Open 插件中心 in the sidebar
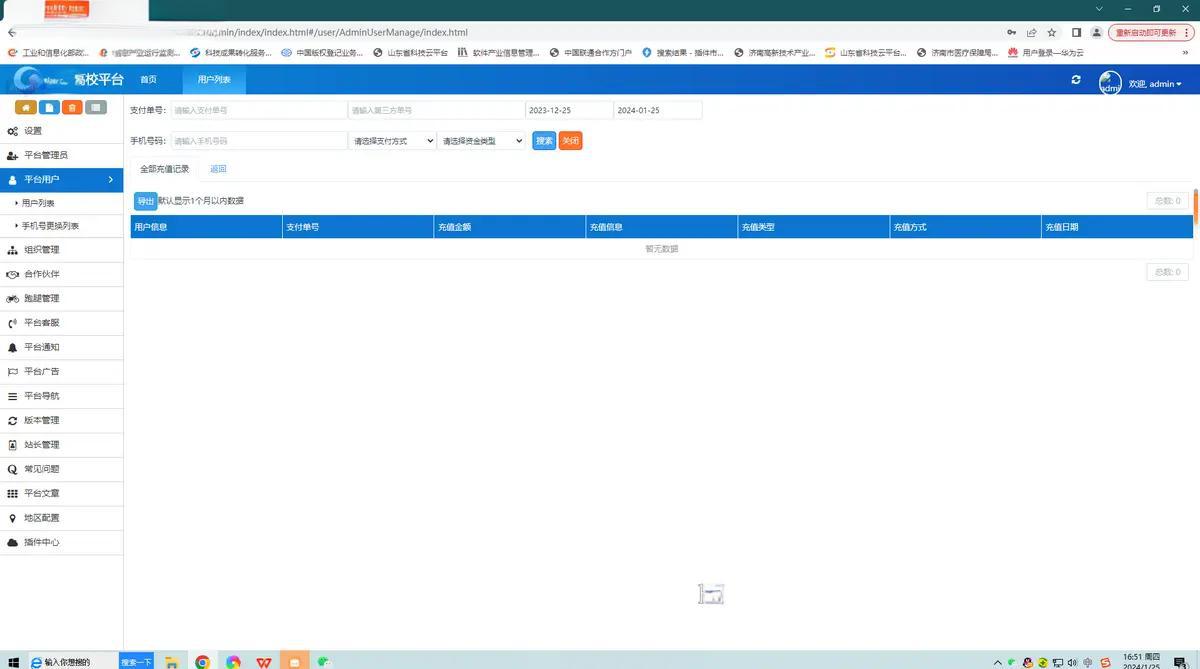Viewport: 1200px width, 669px height. (x=61, y=542)
